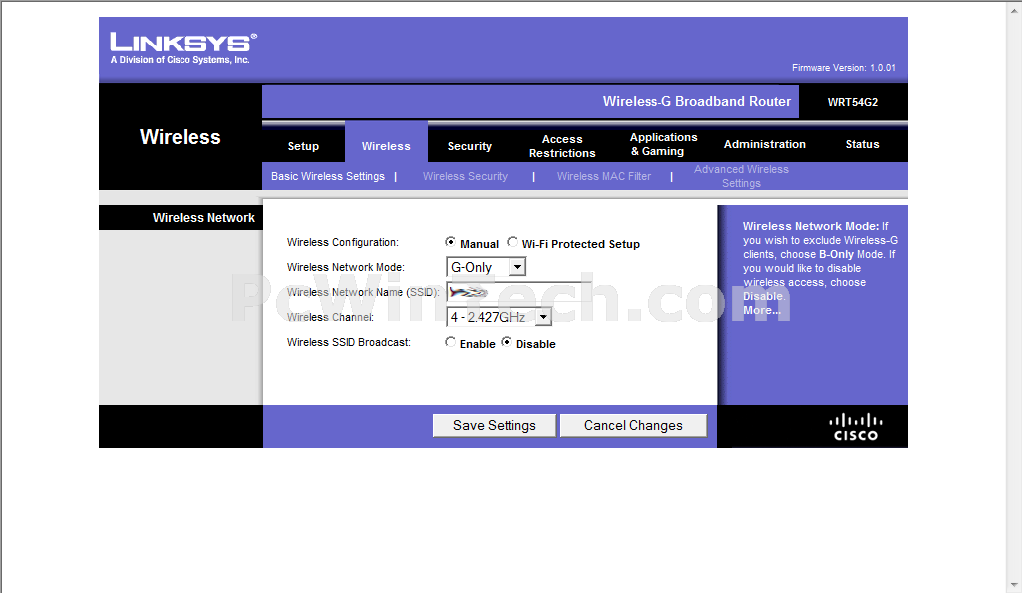Click the Wireless Configuration: label

[x=342, y=242]
